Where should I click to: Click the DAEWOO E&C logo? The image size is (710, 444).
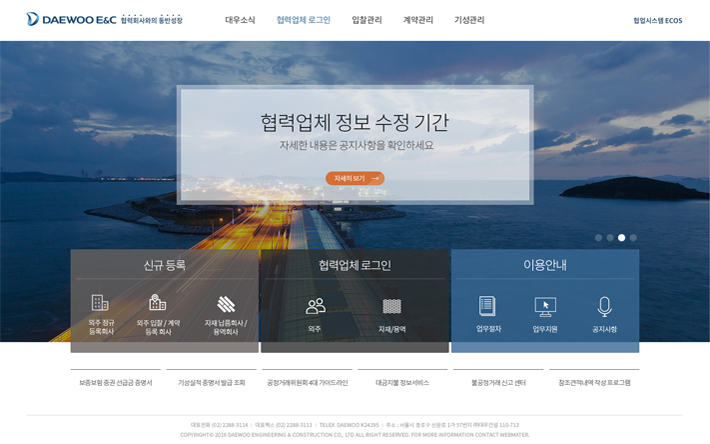72,19
